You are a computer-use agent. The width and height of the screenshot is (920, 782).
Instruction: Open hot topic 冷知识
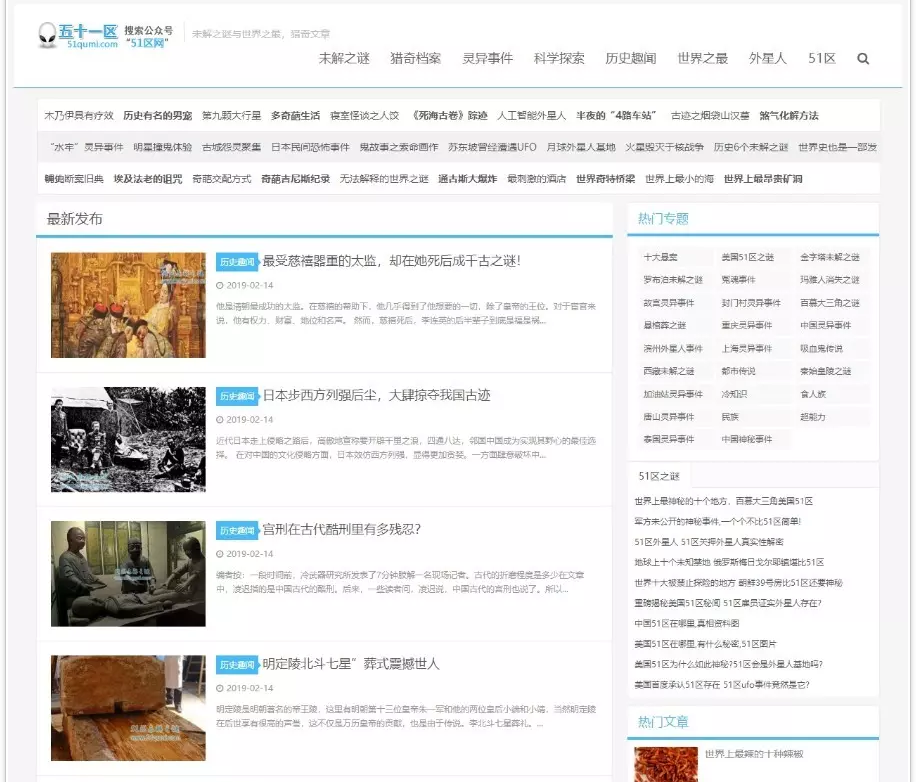[x=734, y=394]
